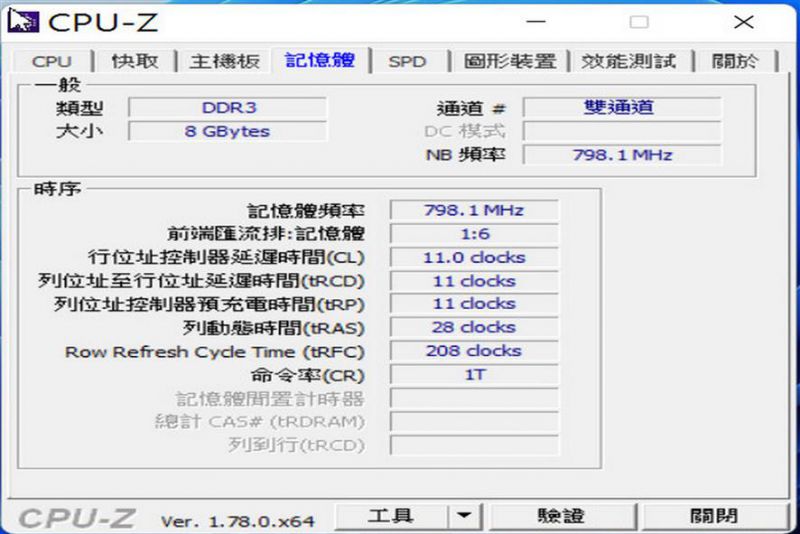Click the 大小 label
This screenshot has width=800, height=534.
click(79, 131)
